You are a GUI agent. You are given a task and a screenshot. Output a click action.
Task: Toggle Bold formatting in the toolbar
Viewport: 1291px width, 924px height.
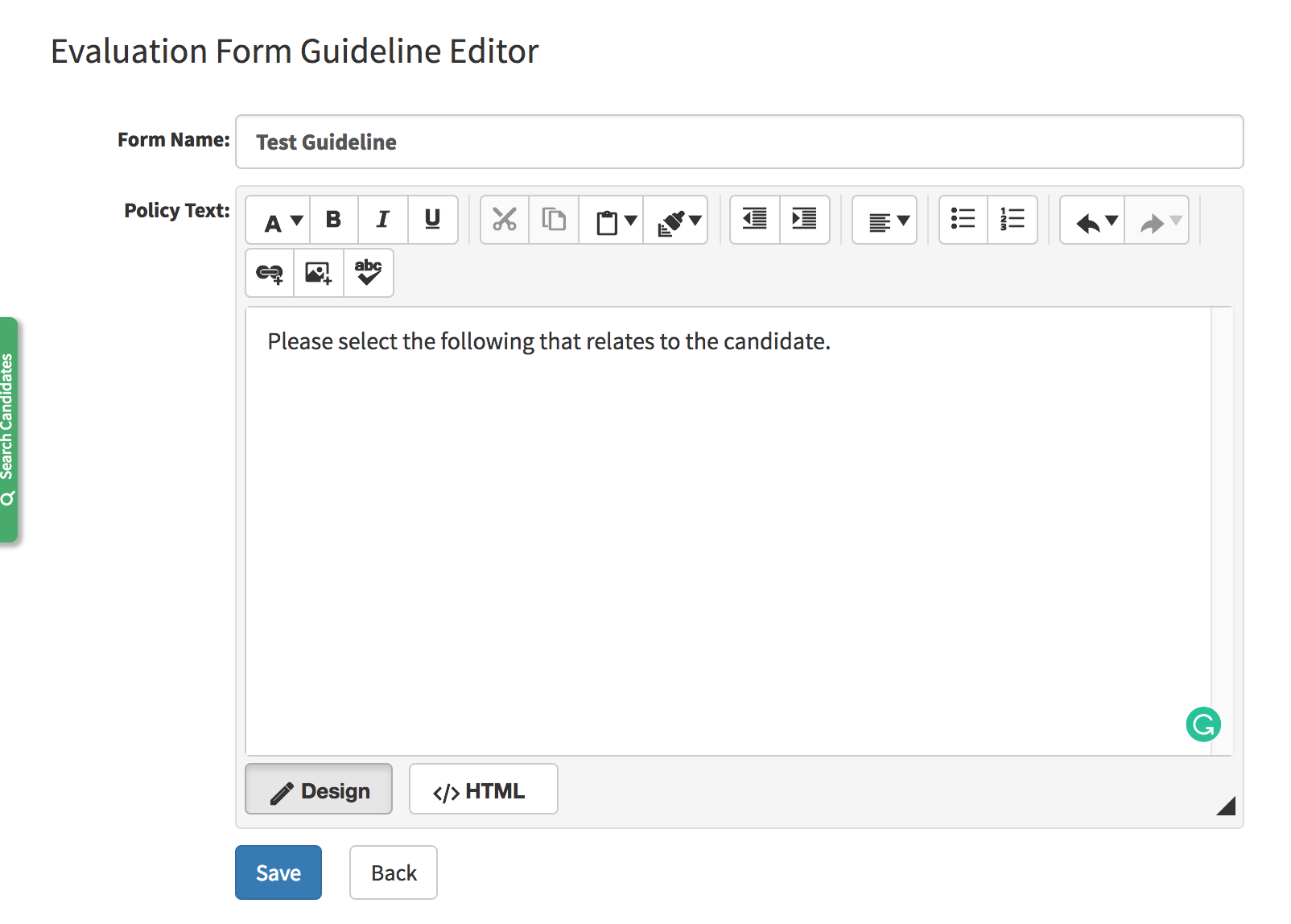tap(333, 220)
